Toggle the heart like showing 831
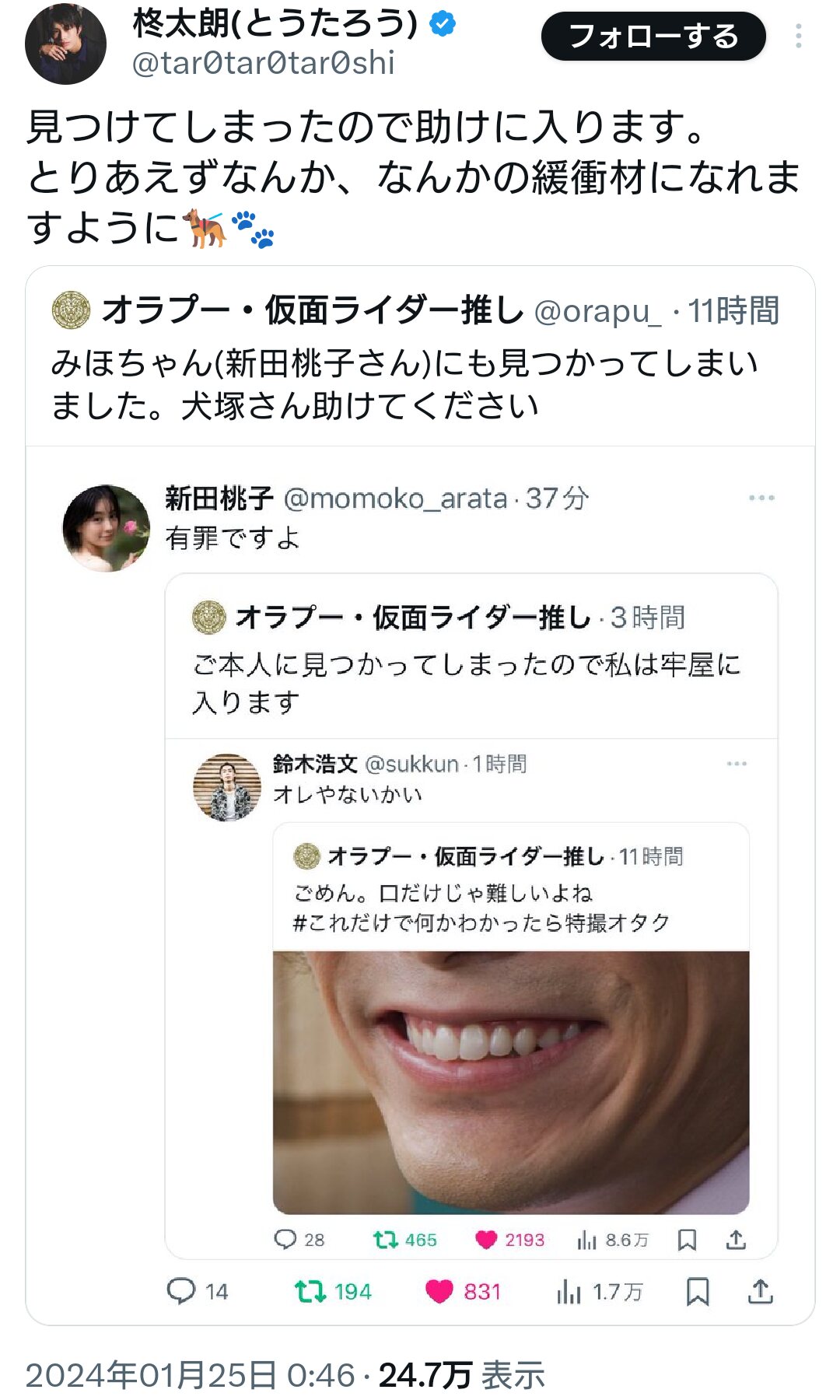 point(439,1292)
